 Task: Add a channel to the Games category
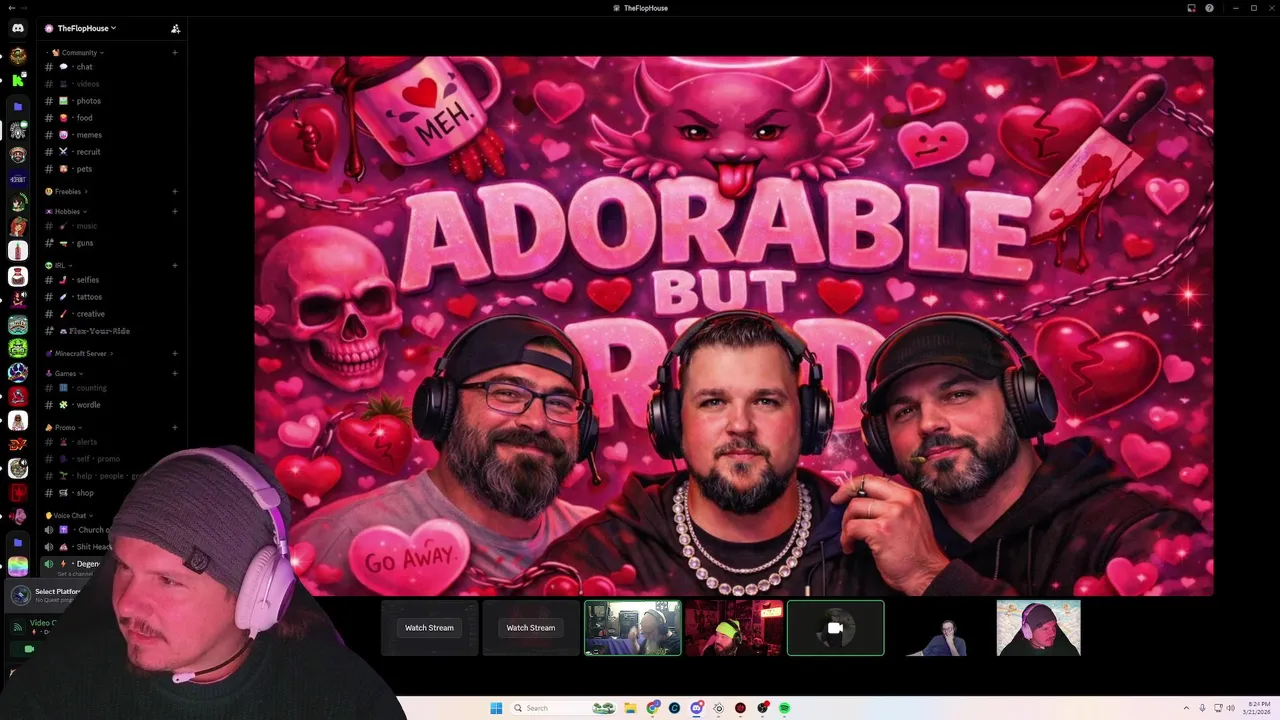[175, 373]
